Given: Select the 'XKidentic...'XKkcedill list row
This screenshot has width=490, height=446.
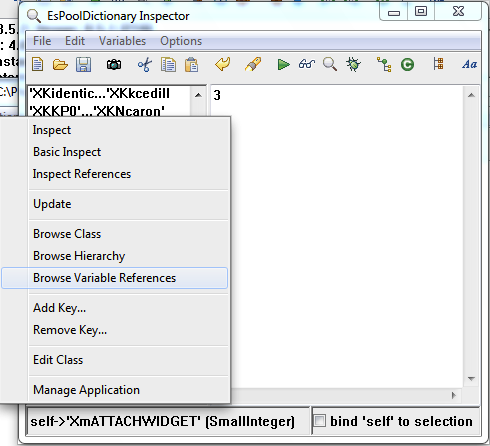Looking at the screenshot, I should 109,94.
